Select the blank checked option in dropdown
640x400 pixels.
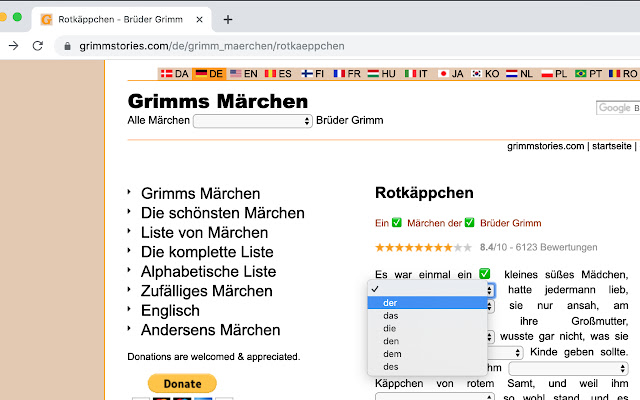pos(427,289)
